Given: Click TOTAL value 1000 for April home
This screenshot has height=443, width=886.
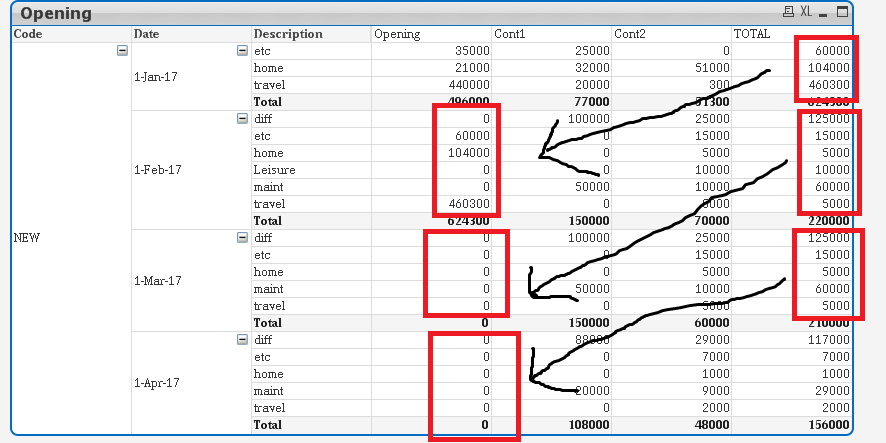Looking at the screenshot, I should tap(836, 373).
